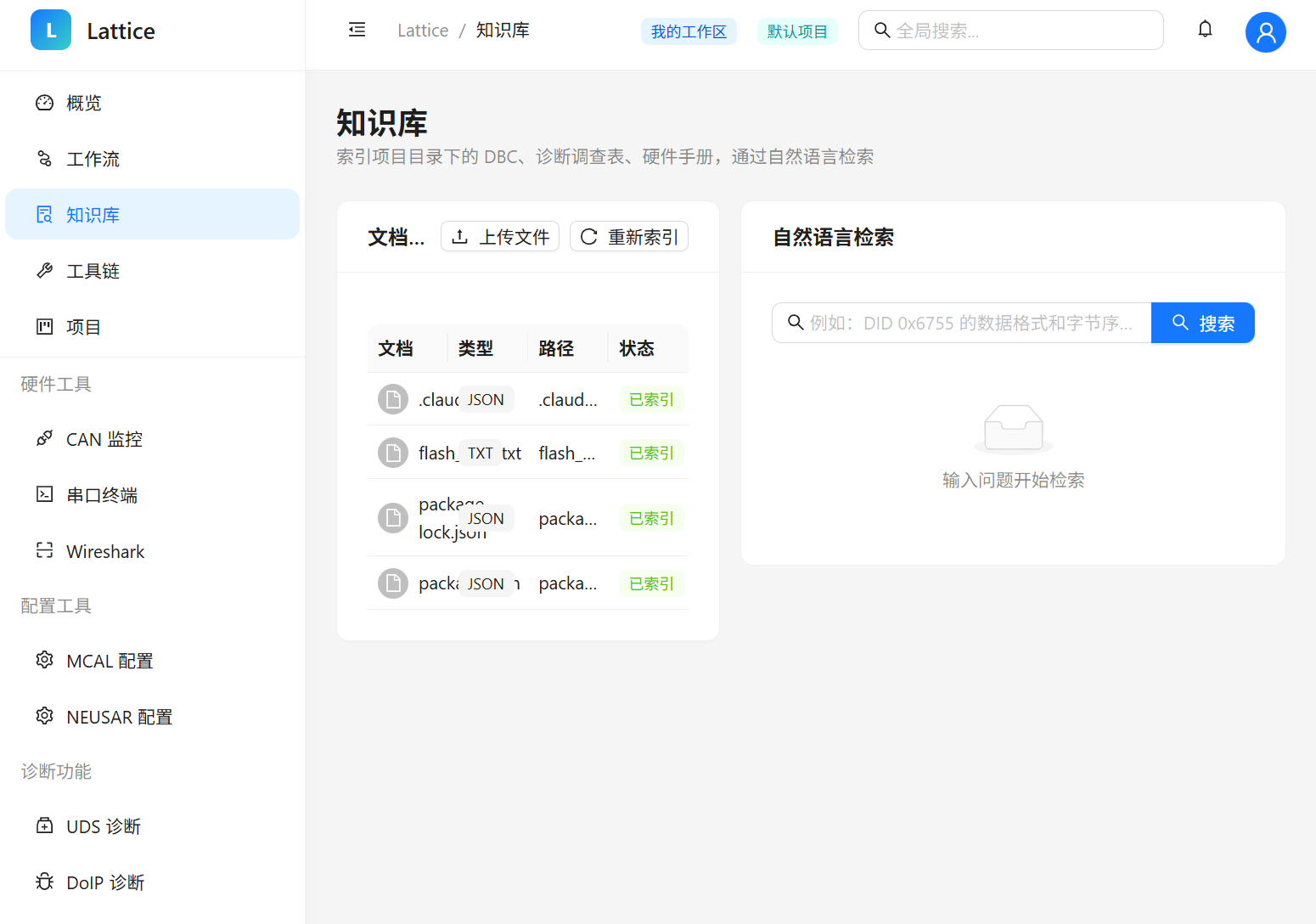
Task: Click the empty inbox illustration
Action: (x=1013, y=429)
